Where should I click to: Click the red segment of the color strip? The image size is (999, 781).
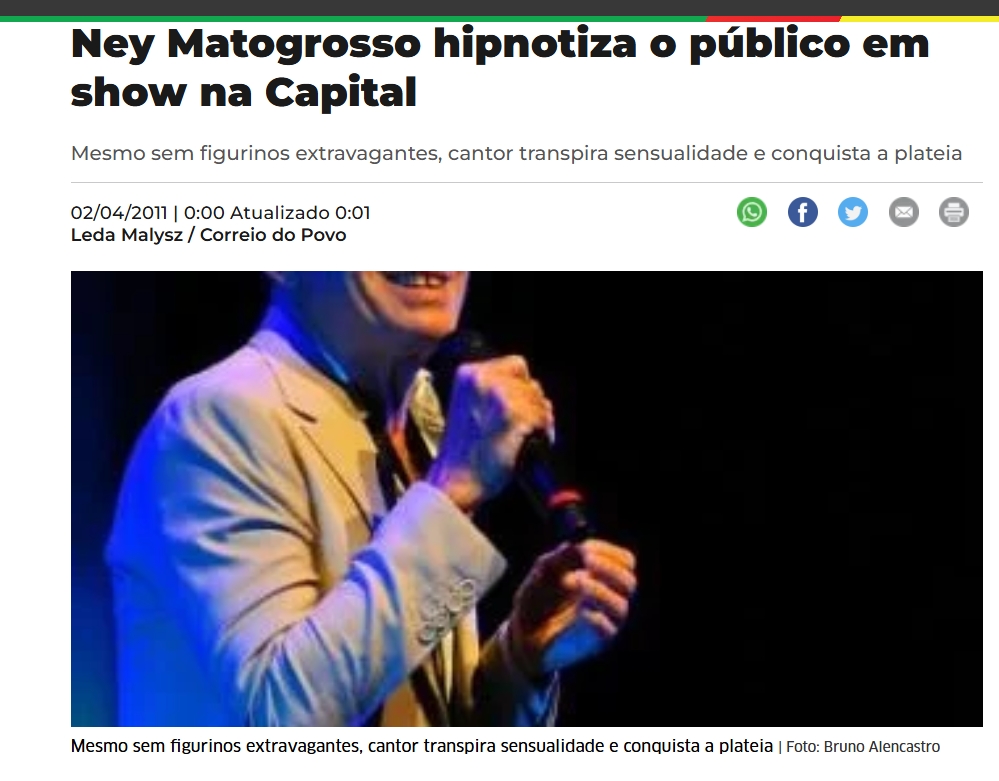click(773, 18)
